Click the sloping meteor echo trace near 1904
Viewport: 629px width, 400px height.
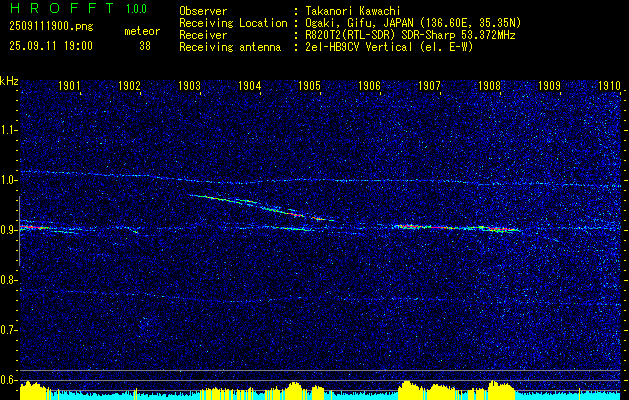261,207
